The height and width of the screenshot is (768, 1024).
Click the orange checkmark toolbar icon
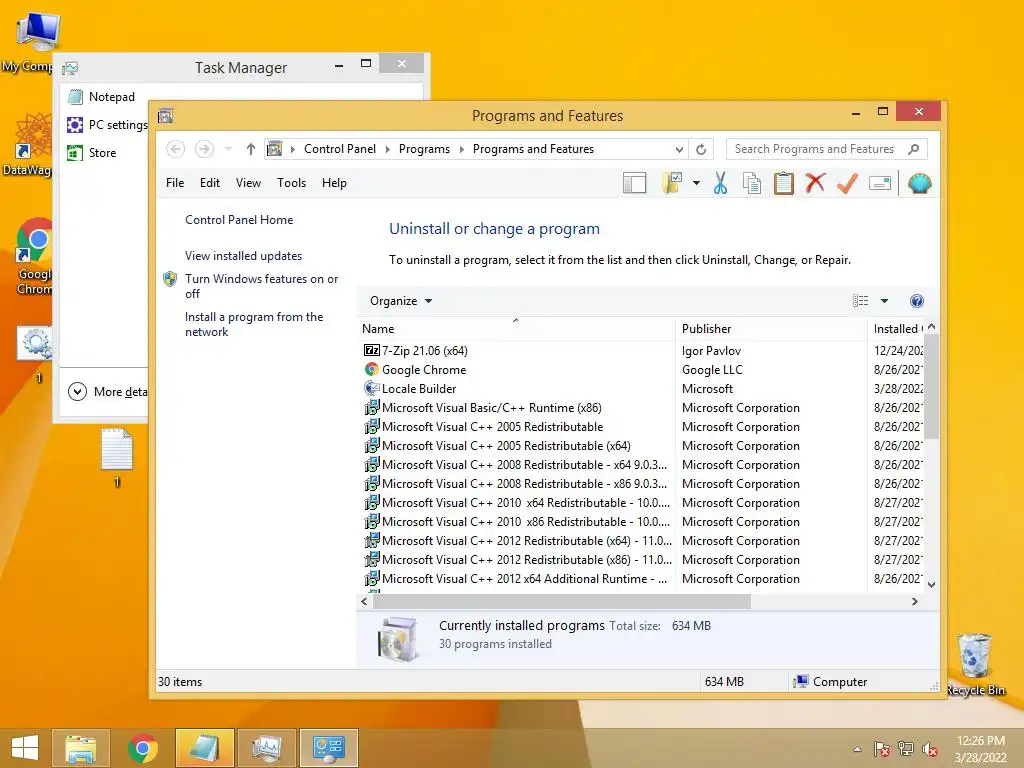point(847,184)
